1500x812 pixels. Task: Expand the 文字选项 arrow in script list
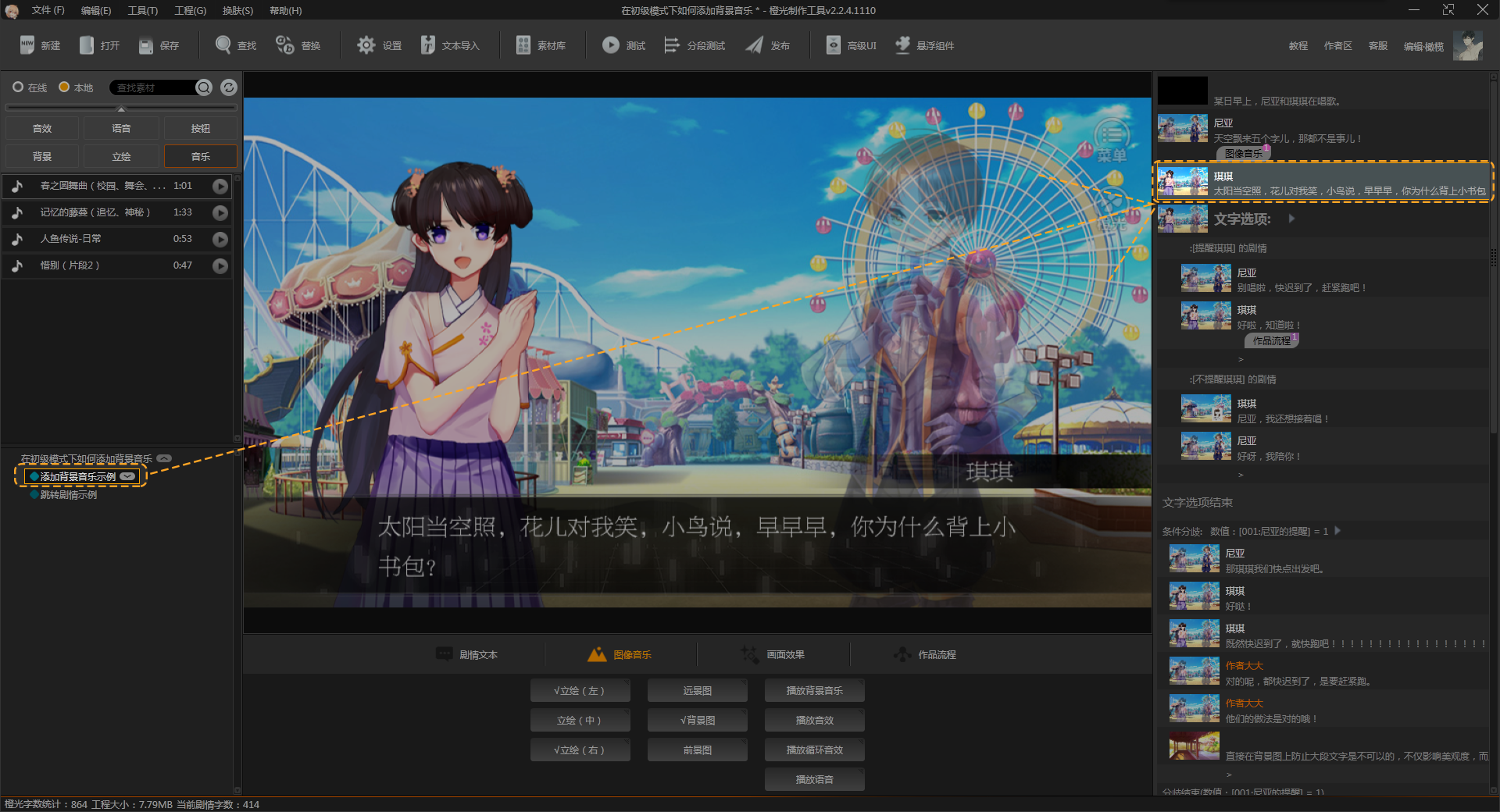1291,219
